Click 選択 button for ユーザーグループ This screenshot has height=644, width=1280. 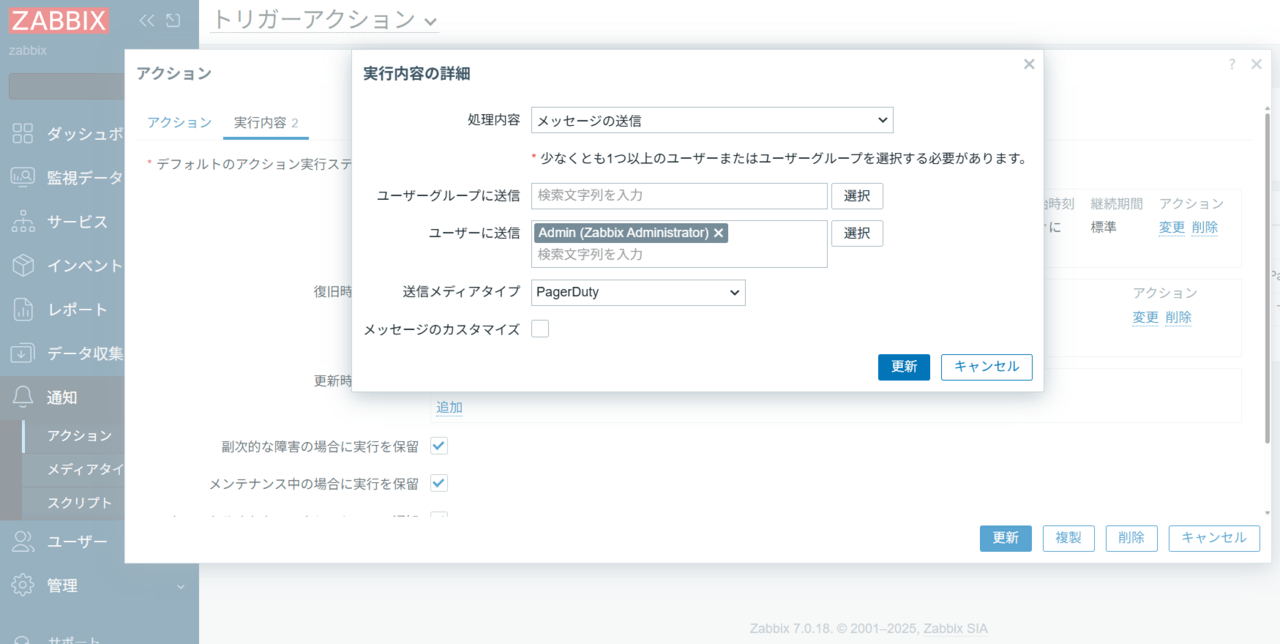coord(857,196)
